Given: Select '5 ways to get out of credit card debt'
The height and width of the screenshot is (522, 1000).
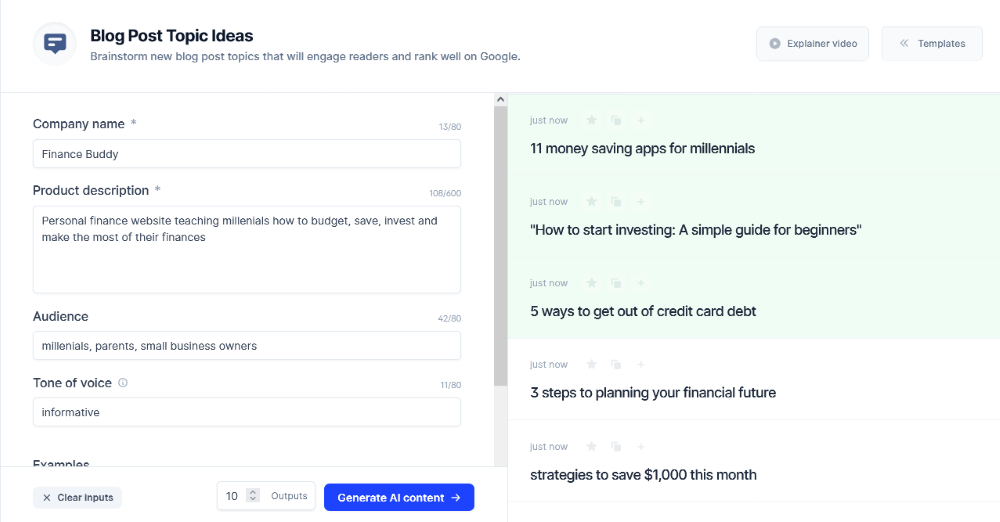Looking at the screenshot, I should 643,311.
